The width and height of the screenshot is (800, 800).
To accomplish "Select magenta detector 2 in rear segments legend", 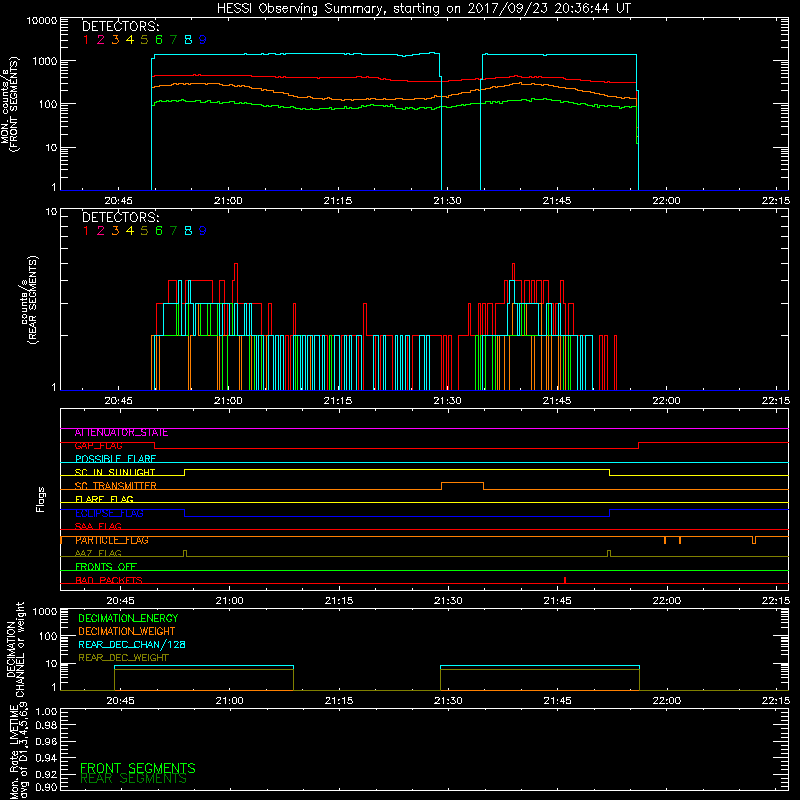I will pos(101,231).
